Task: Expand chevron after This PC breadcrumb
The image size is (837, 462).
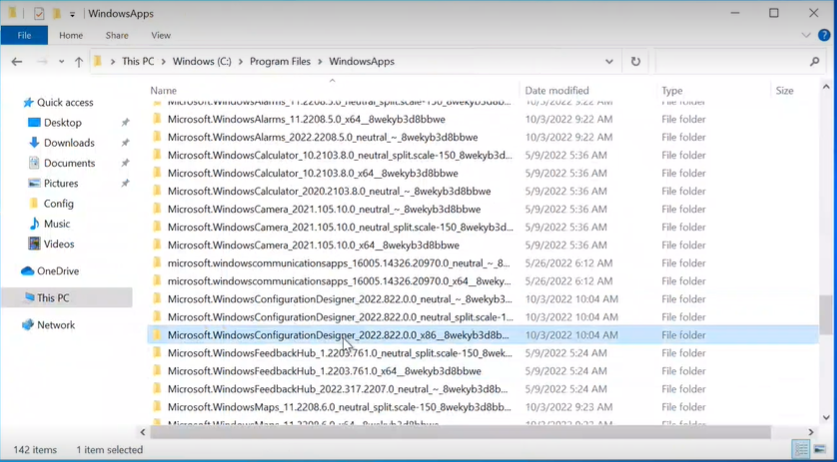Action: [x=163, y=61]
